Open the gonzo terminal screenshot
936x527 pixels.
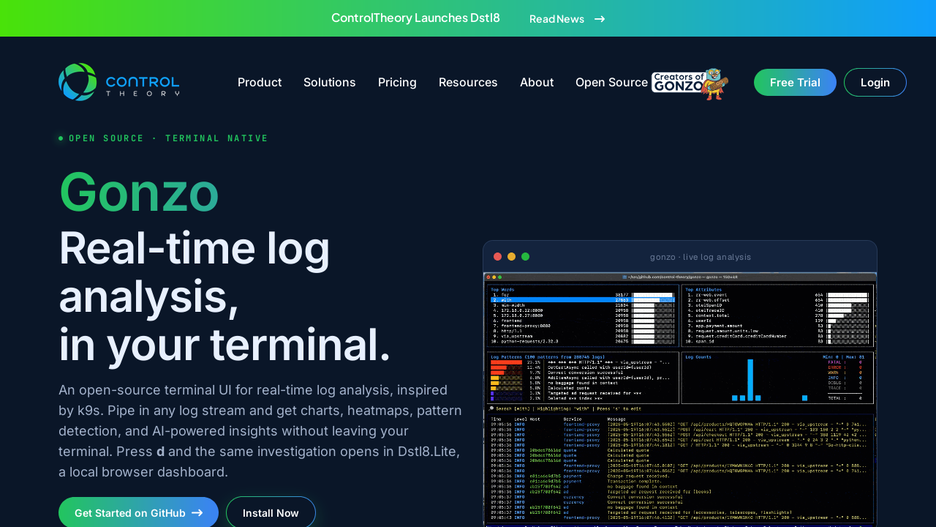click(680, 400)
